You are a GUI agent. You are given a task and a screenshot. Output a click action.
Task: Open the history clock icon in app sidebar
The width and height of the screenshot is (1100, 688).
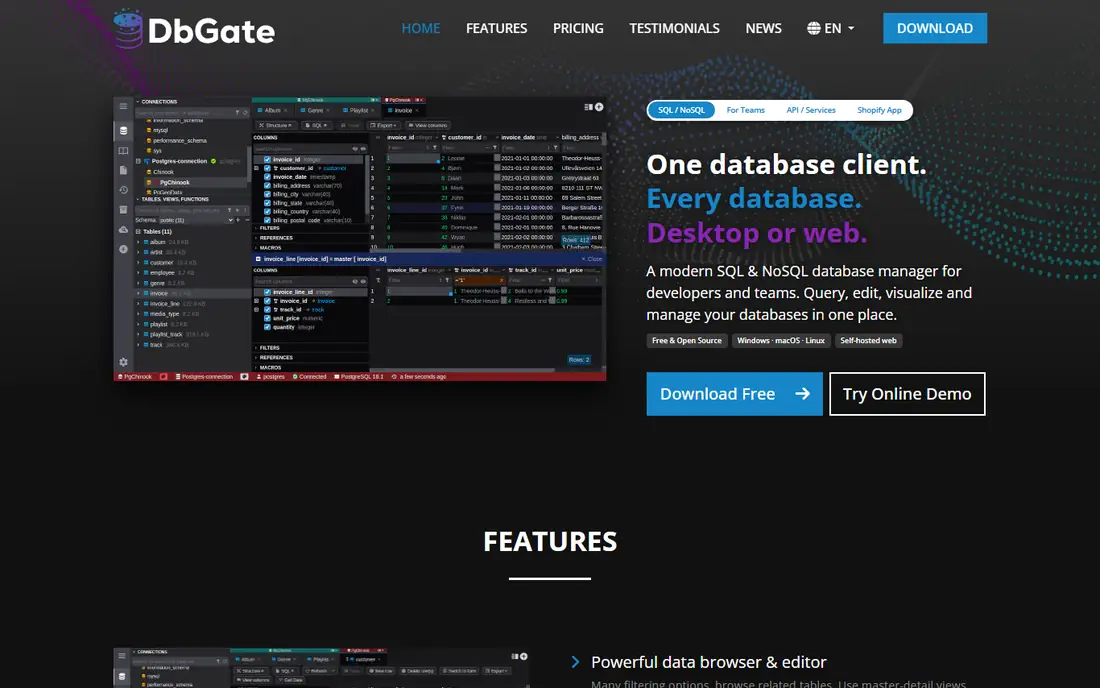click(x=123, y=189)
